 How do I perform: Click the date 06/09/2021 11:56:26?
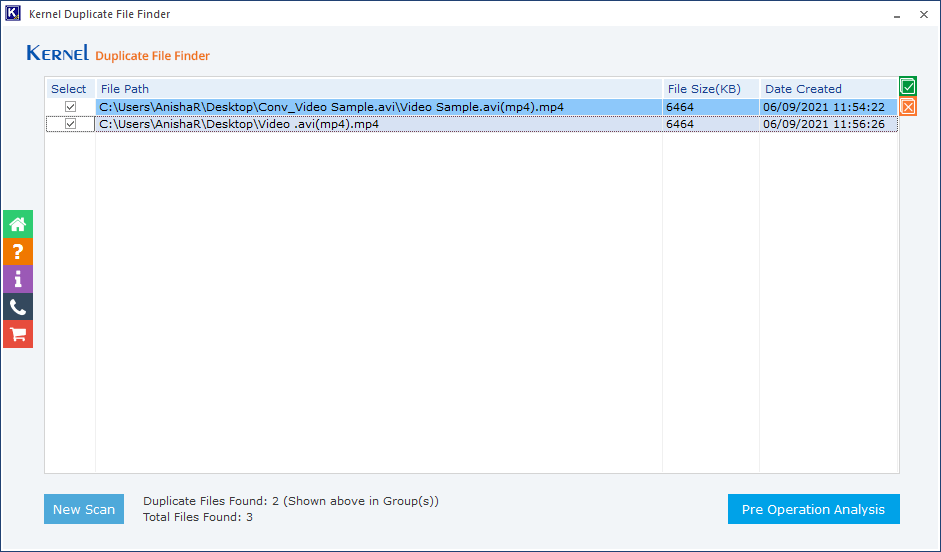coord(824,124)
